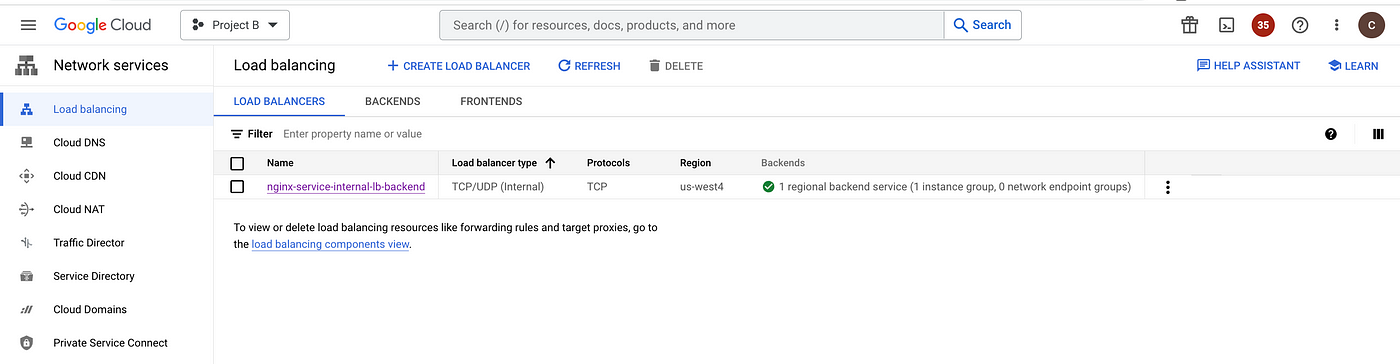Open column display options icon
This screenshot has height=364, width=1400.
[x=1378, y=134]
